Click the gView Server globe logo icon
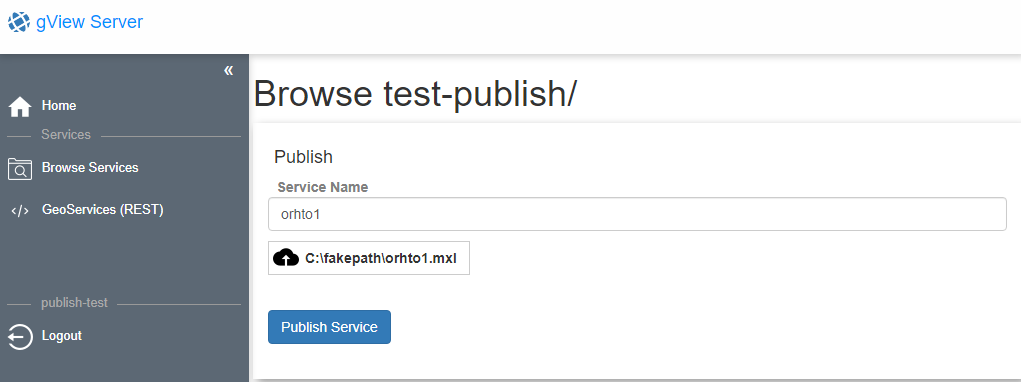Image resolution: width=1021 pixels, height=382 pixels. (x=19, y=22)
